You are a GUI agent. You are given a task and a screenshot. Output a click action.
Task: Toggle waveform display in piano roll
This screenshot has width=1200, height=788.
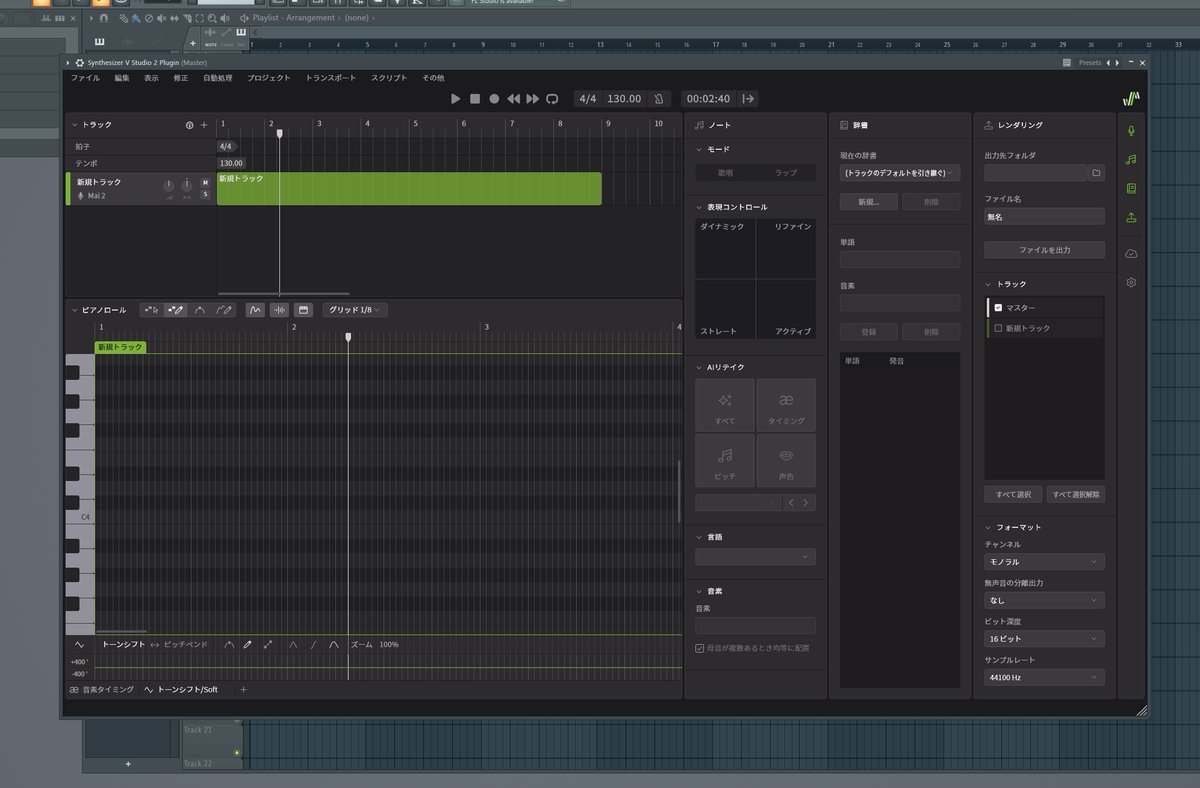279,310
